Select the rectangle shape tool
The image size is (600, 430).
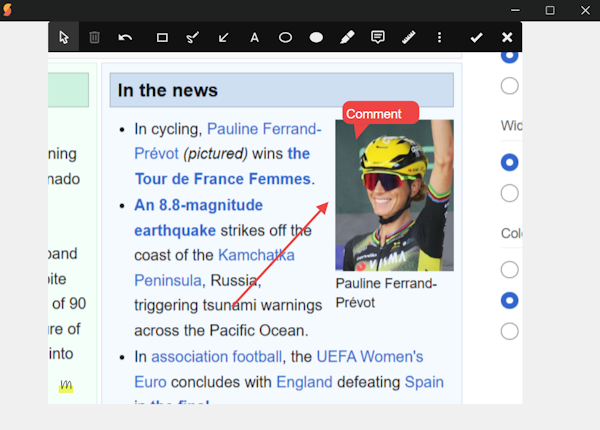click(x=162, y=37)
